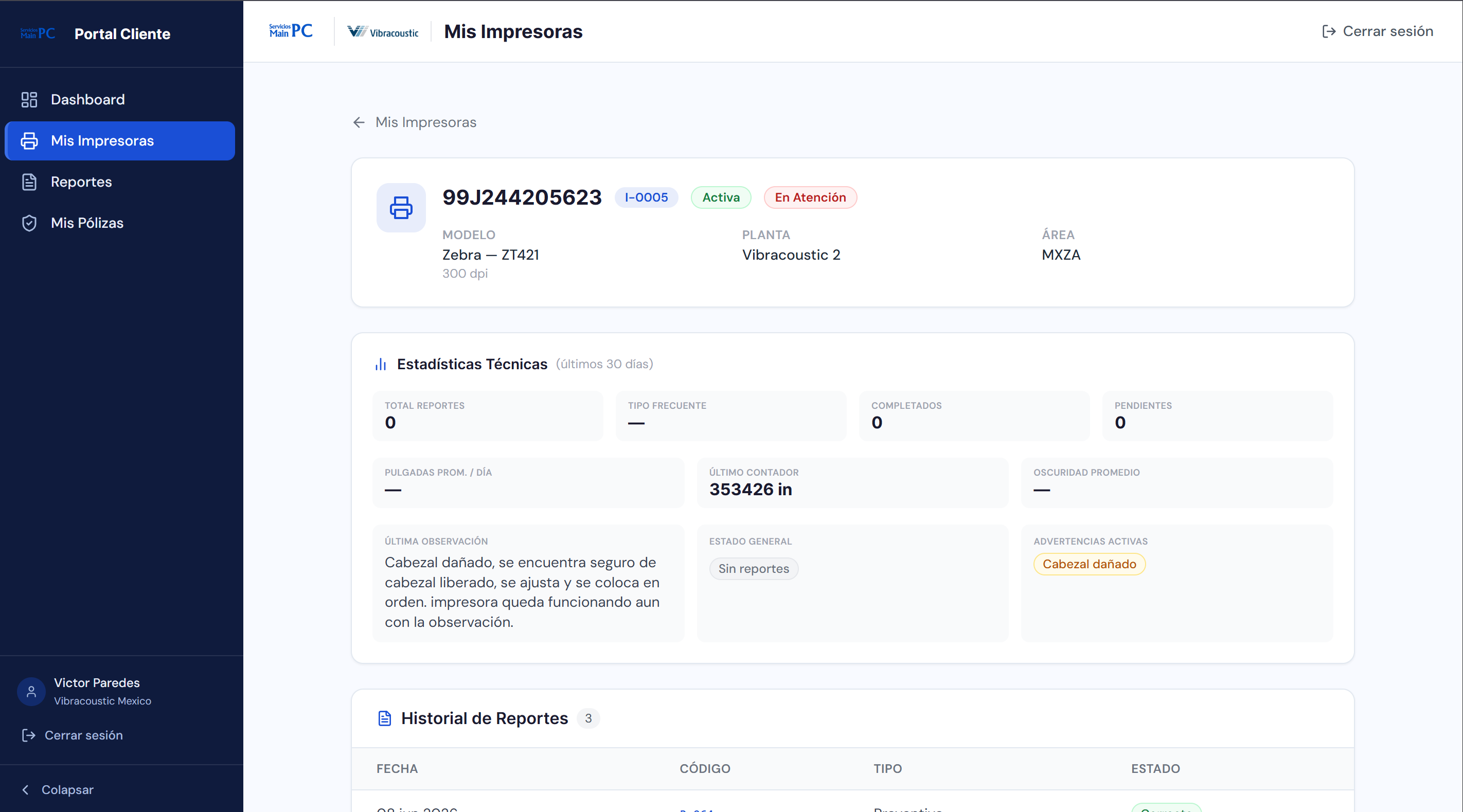This screenshot has width=1463, height=812.
Task: Click the Main PC logo in sidebar header
Action: pyautogui.click(x=38, y=33)
